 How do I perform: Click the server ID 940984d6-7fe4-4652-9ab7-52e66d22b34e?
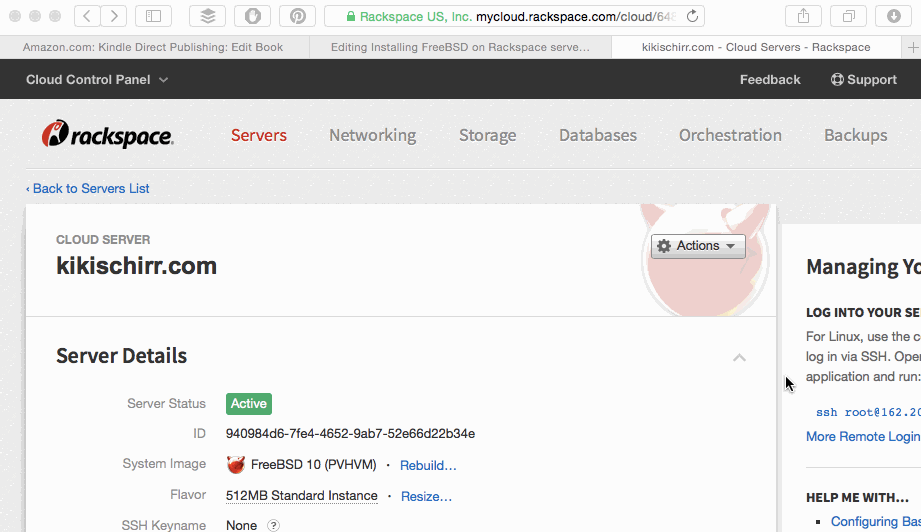351,433
